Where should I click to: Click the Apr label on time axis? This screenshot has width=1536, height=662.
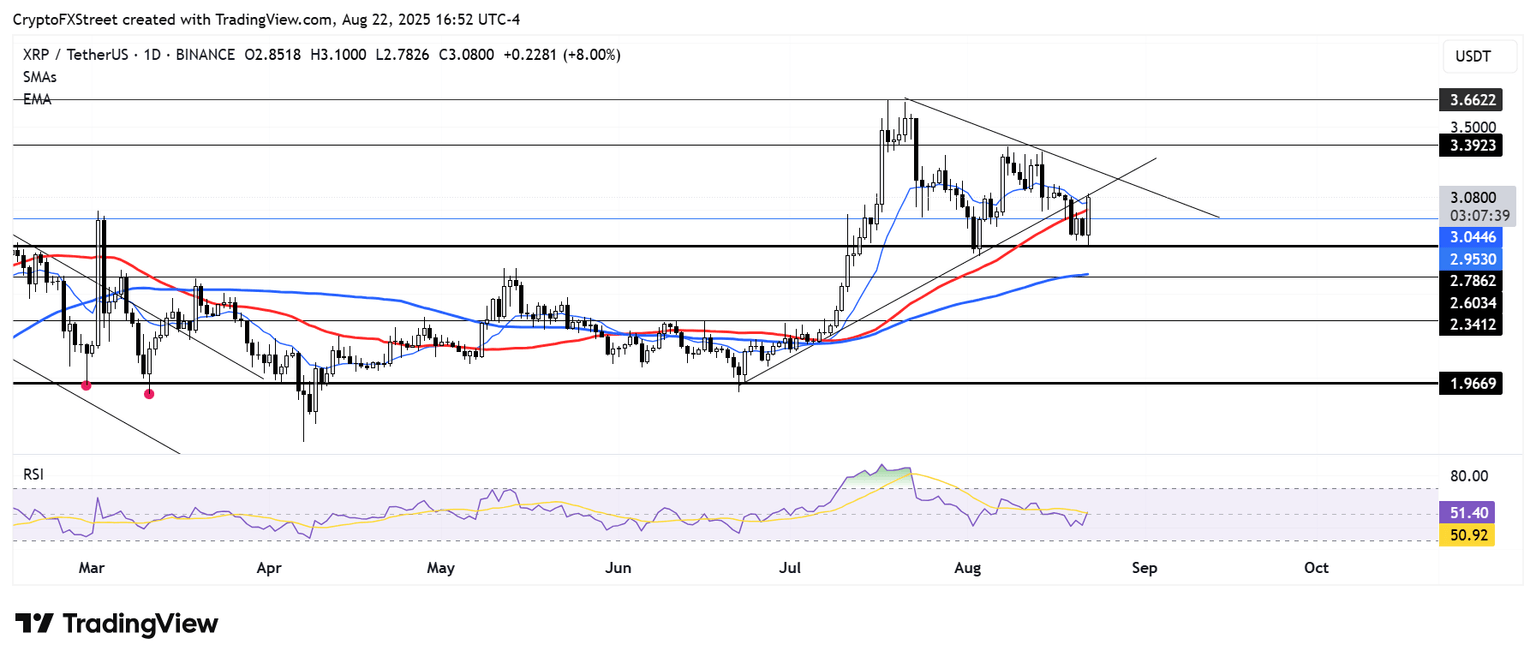268,568
